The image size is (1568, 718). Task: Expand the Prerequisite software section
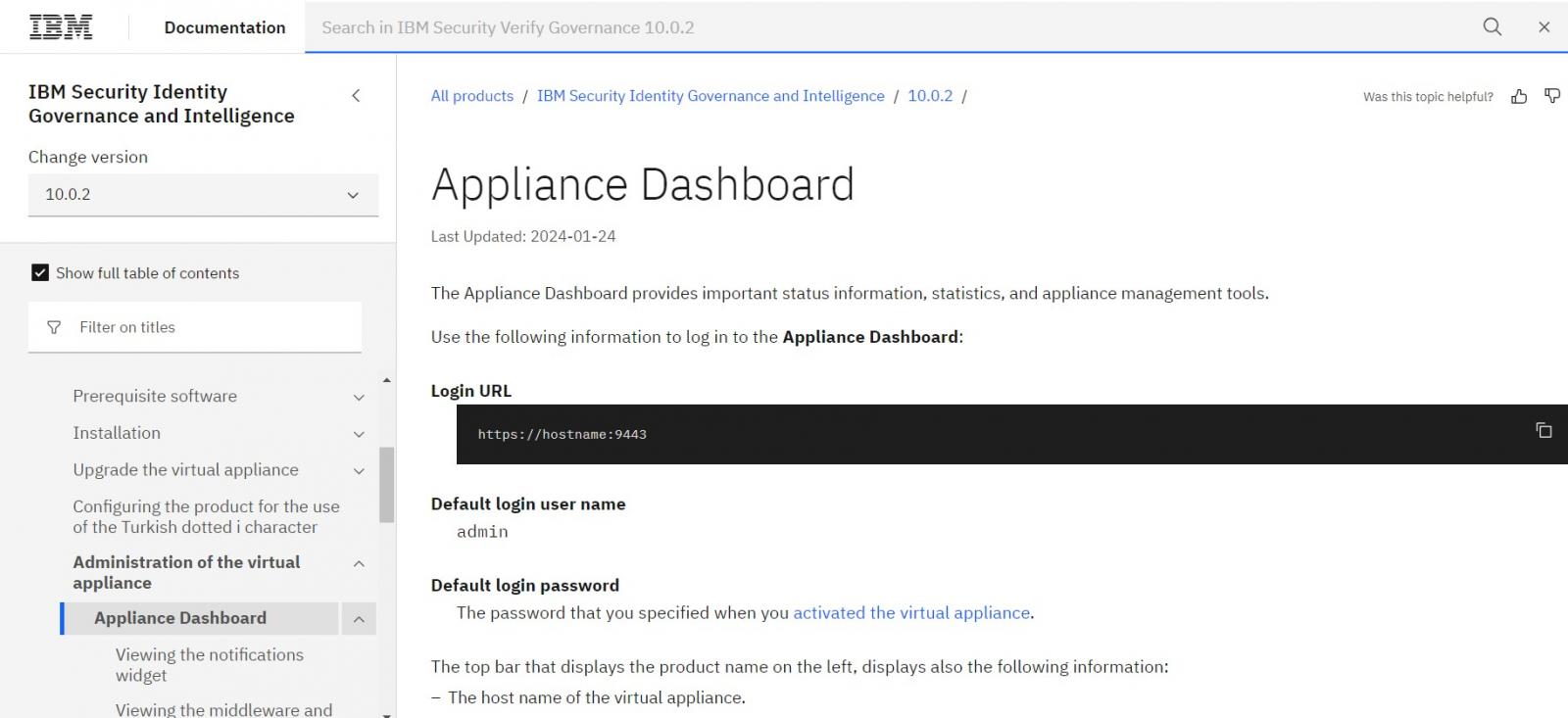click(359, 397)
